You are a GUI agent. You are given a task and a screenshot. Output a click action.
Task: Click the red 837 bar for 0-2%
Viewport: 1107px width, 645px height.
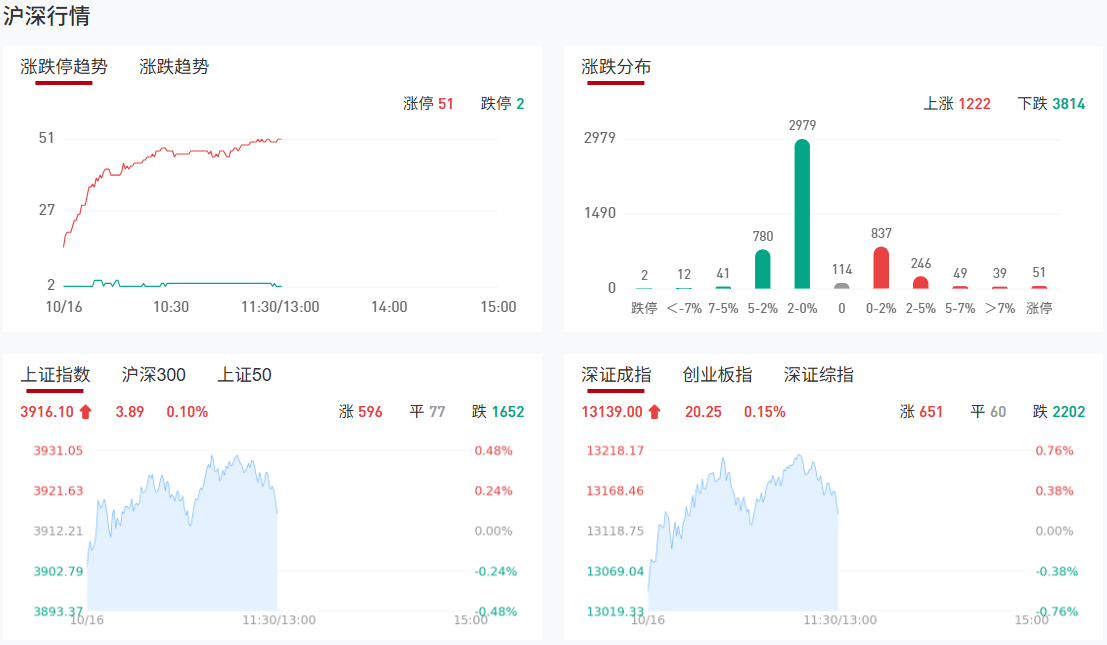coord(881,267)
